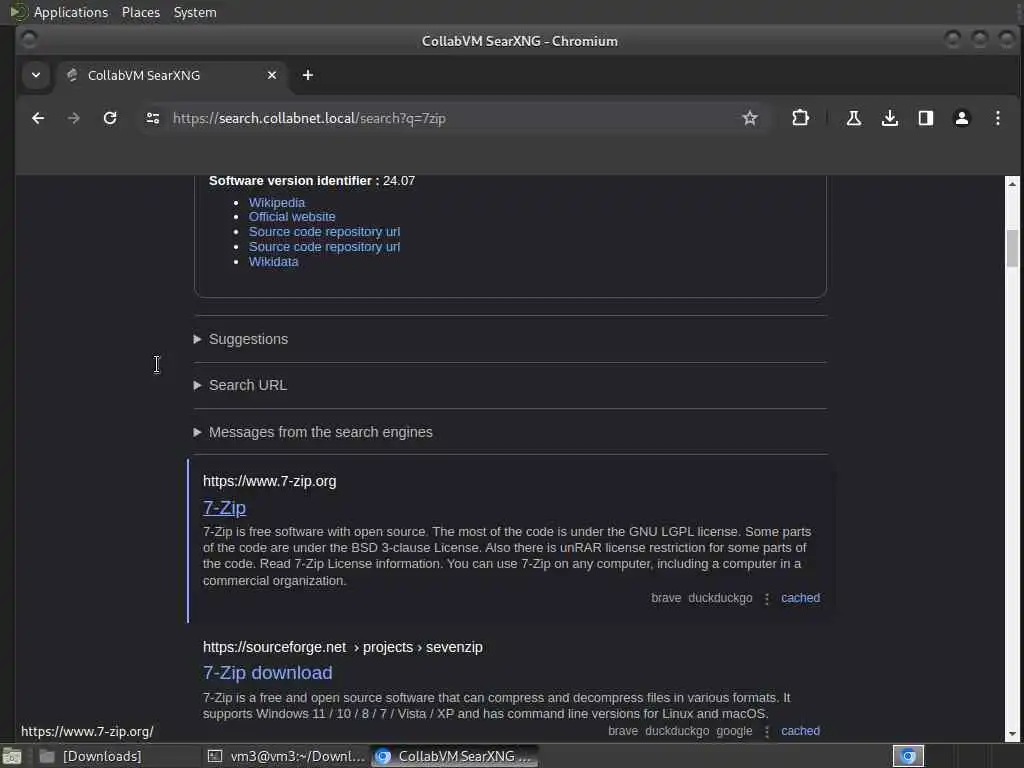Click the show desktop icon in taskbar
This screenshot has height=768, width=1024.
click(x=12, y=756)
